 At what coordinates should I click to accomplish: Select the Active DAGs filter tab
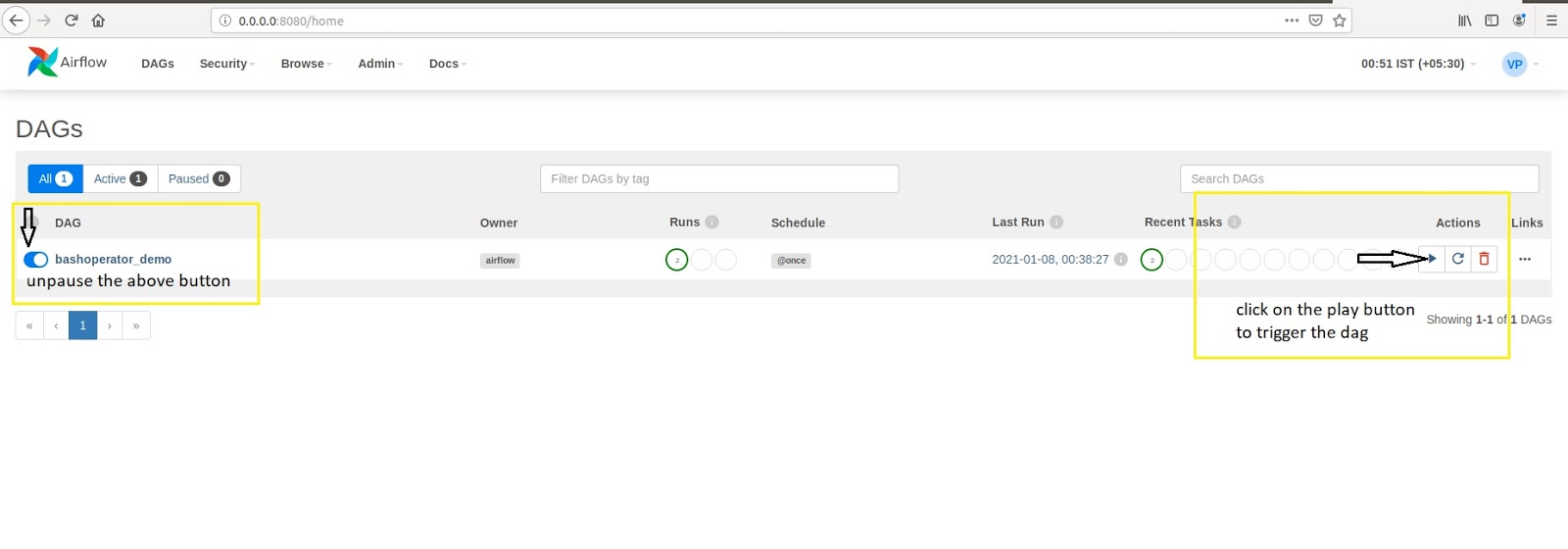[x=120, y=178]
